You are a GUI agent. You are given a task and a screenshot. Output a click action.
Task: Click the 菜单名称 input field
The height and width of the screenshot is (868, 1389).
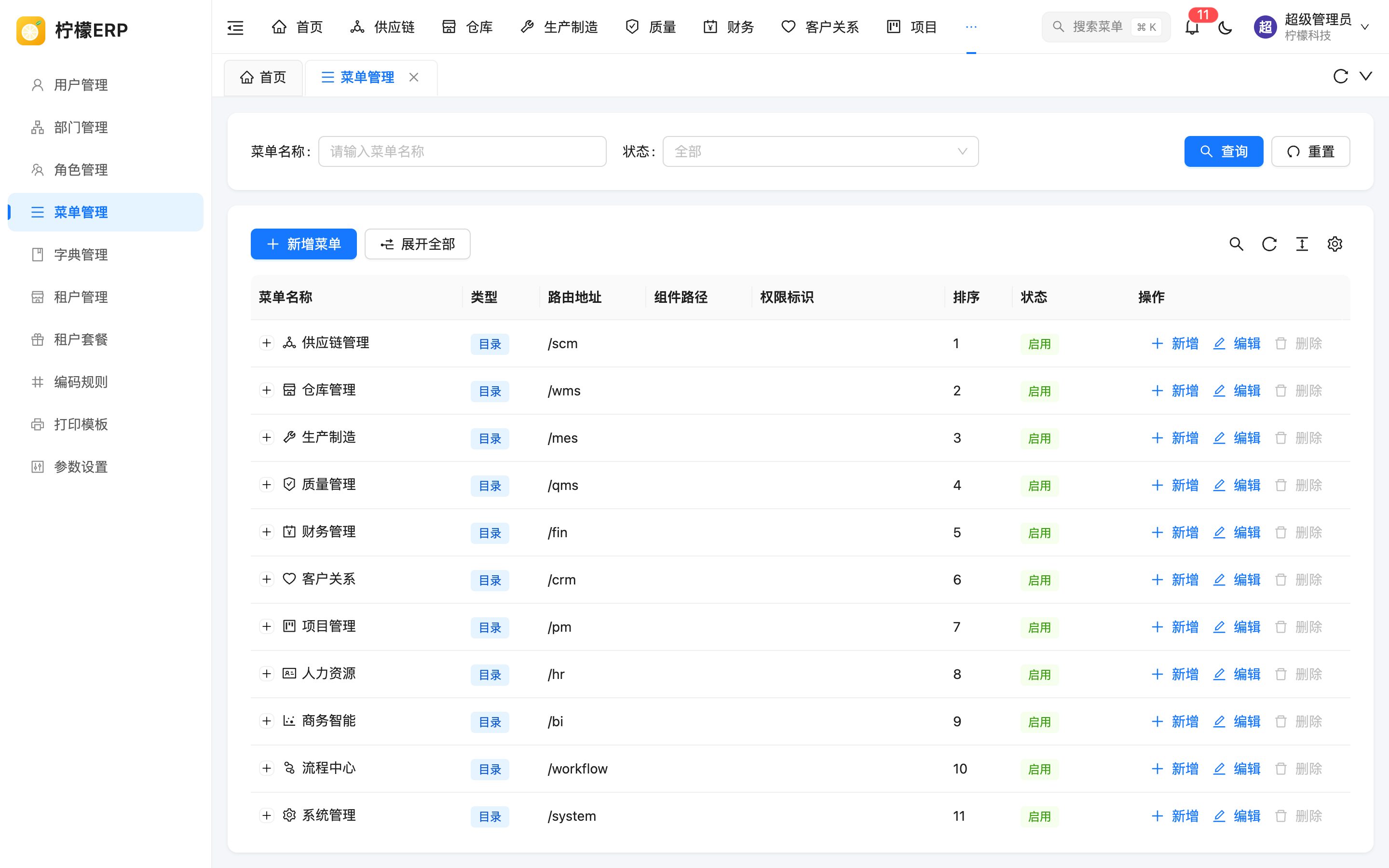click(462, 151)
